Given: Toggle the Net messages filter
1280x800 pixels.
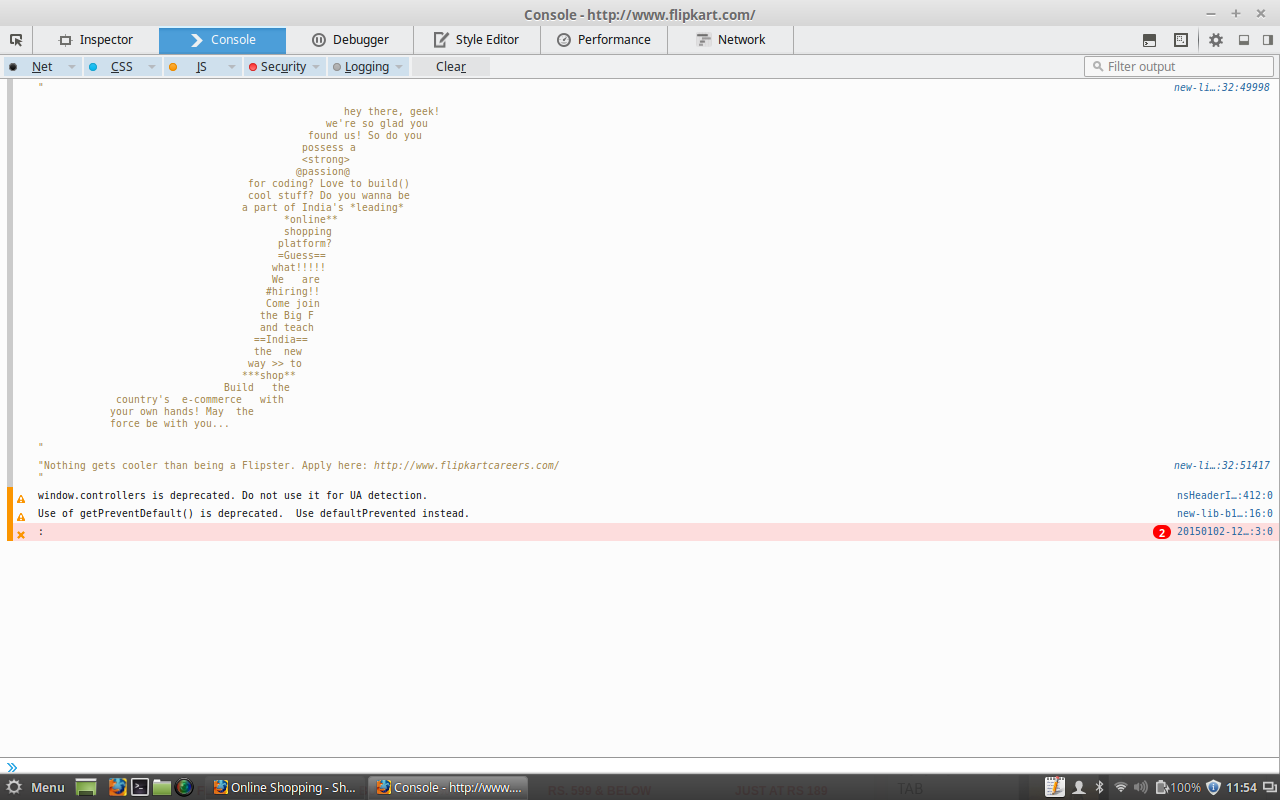Looking at the screenshot, I should [x=33, y=66].
